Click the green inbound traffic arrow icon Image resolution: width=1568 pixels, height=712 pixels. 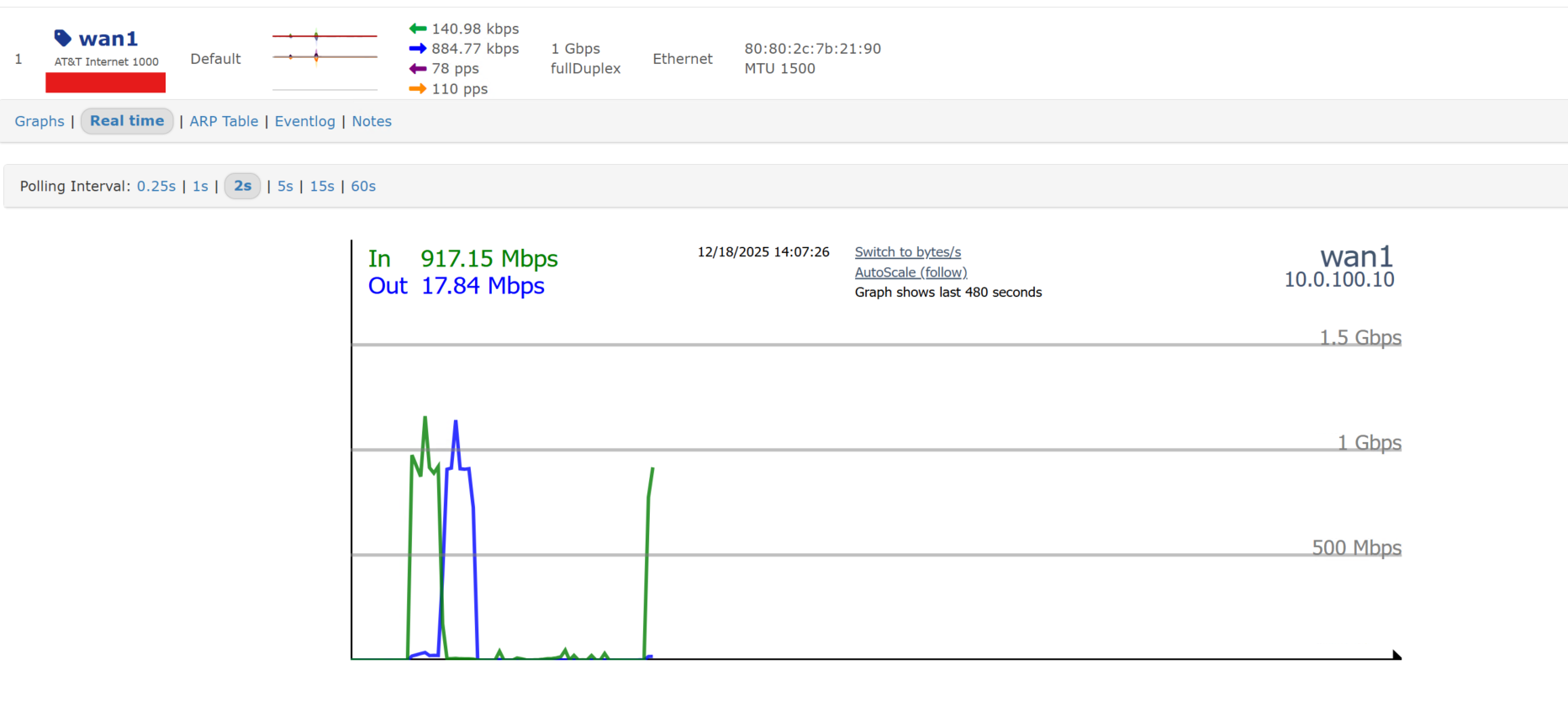pyautogui.click(x=418, y=29)
